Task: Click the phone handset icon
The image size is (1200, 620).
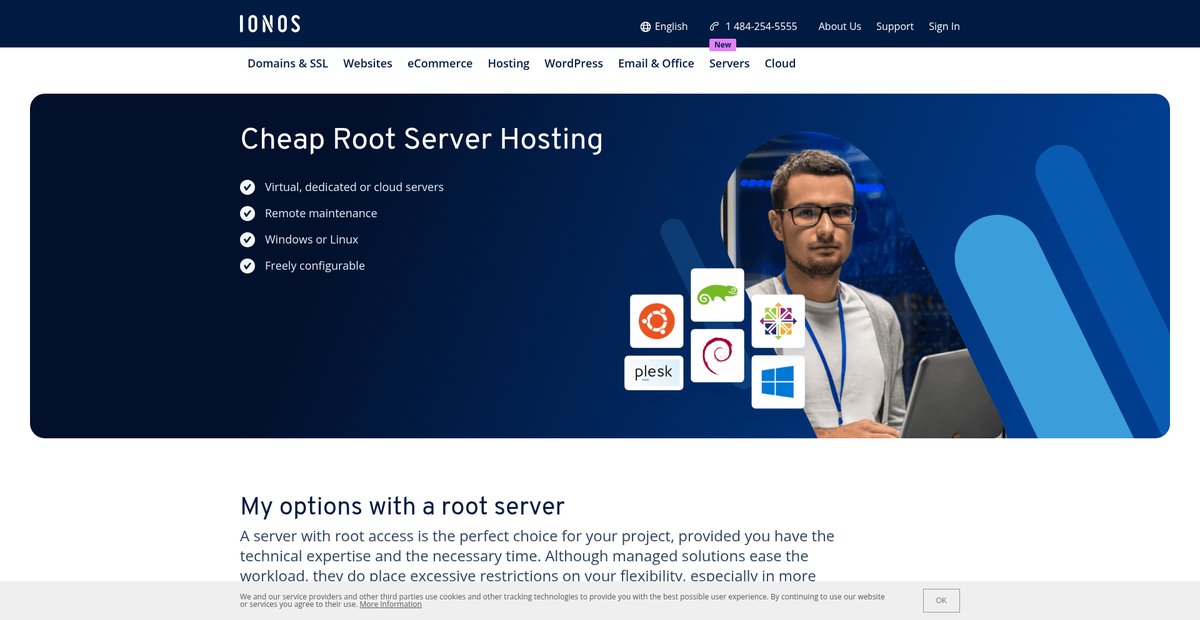Action: (714, 27)
